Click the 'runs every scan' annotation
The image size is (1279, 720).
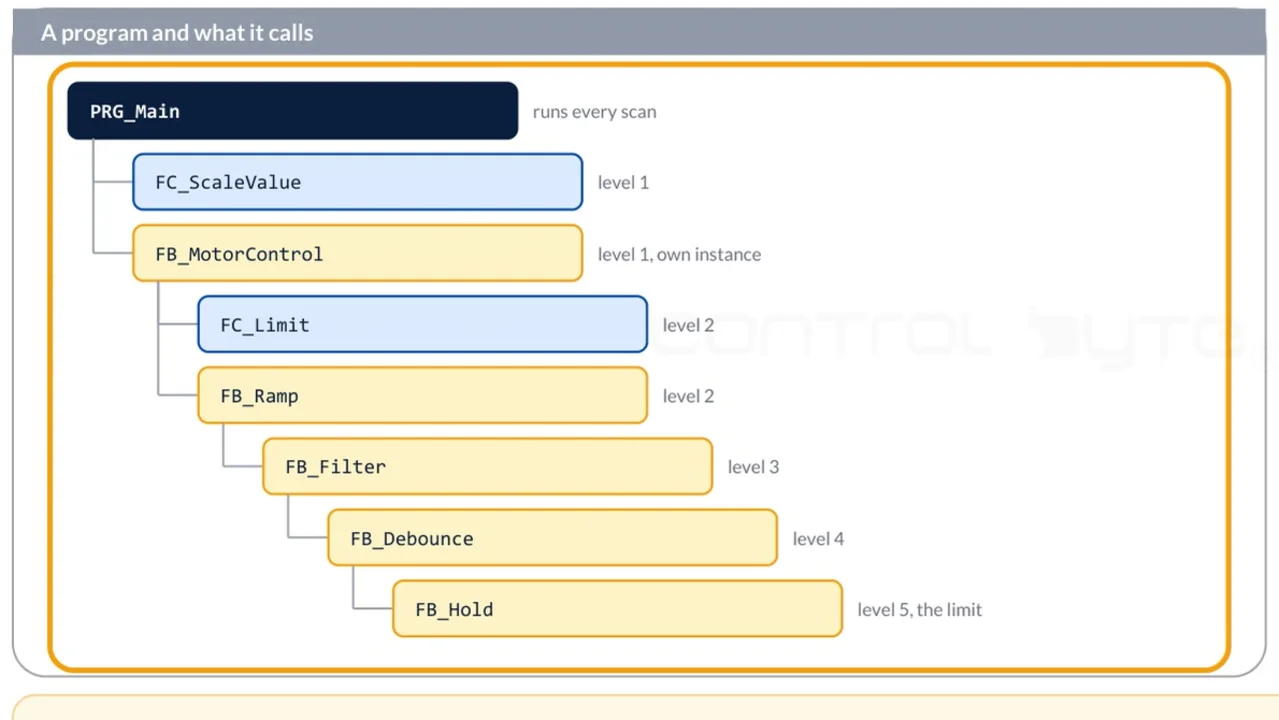(595, 111)
